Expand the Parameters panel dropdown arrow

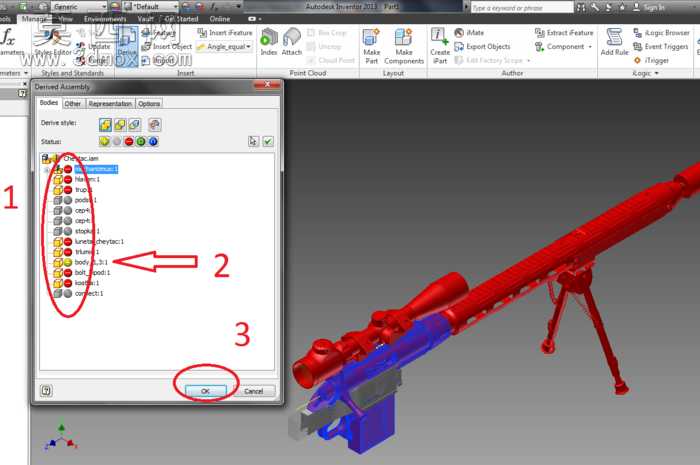click(25, 73)
